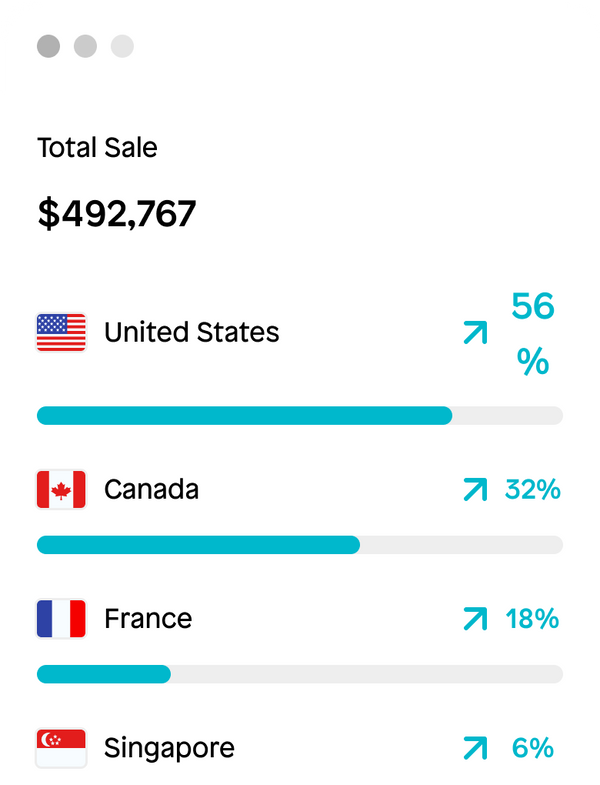Select the Singapore country label

[169, 748]
